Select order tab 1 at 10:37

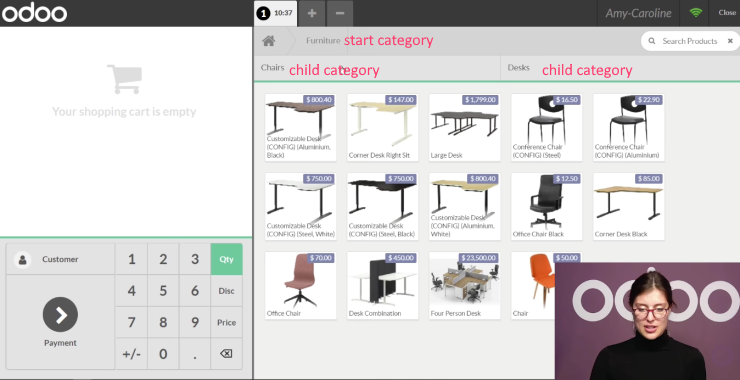tap(276, 13)
